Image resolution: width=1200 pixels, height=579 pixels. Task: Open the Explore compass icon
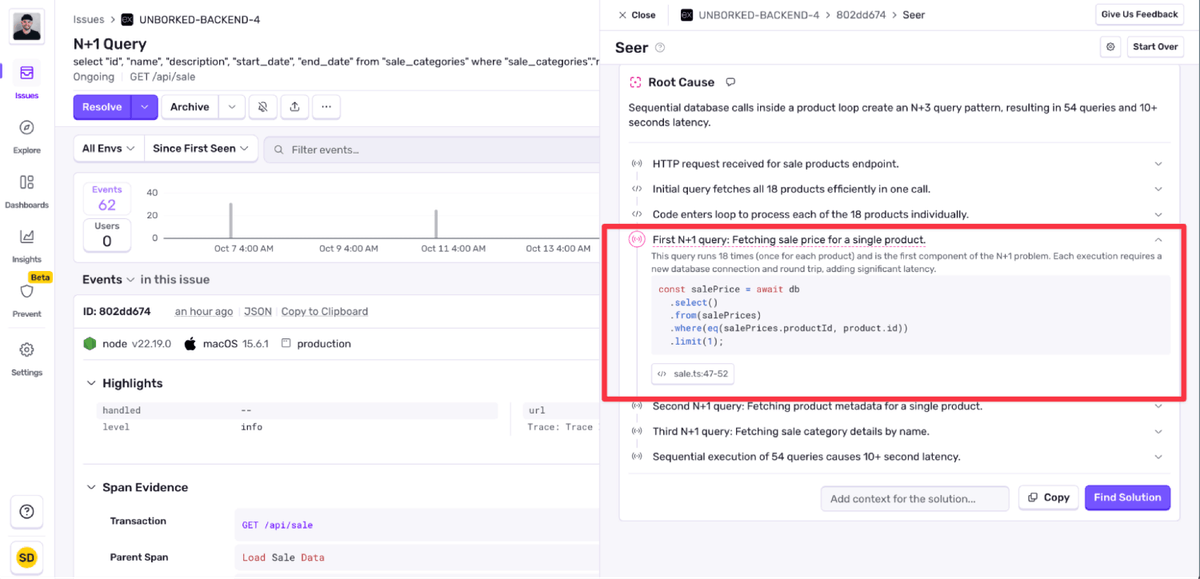(x=27, y=128)
